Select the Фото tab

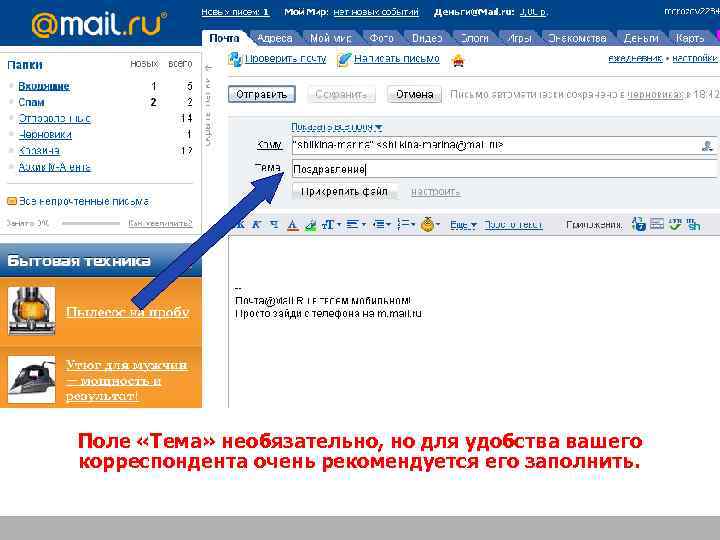381,38
